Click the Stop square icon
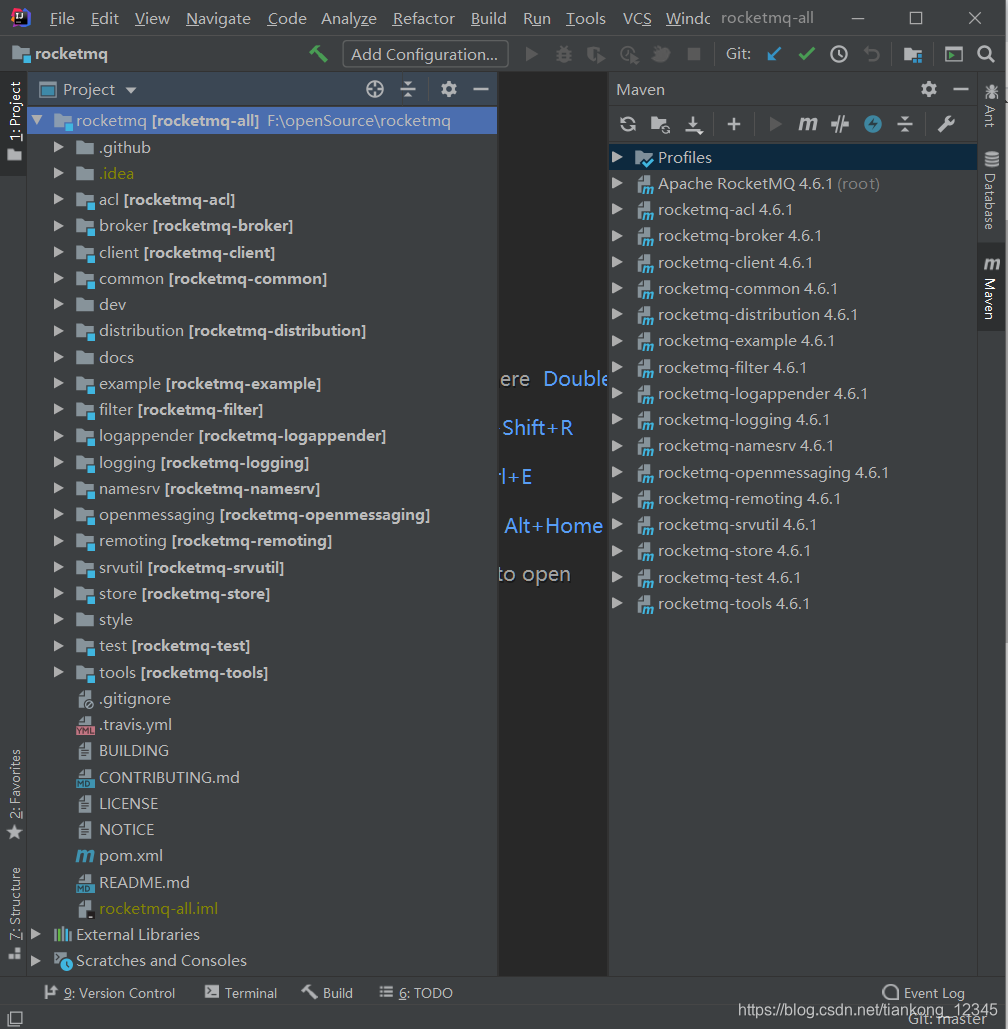The width and height of the screenshot is (1008, 1029). point(694,54)
